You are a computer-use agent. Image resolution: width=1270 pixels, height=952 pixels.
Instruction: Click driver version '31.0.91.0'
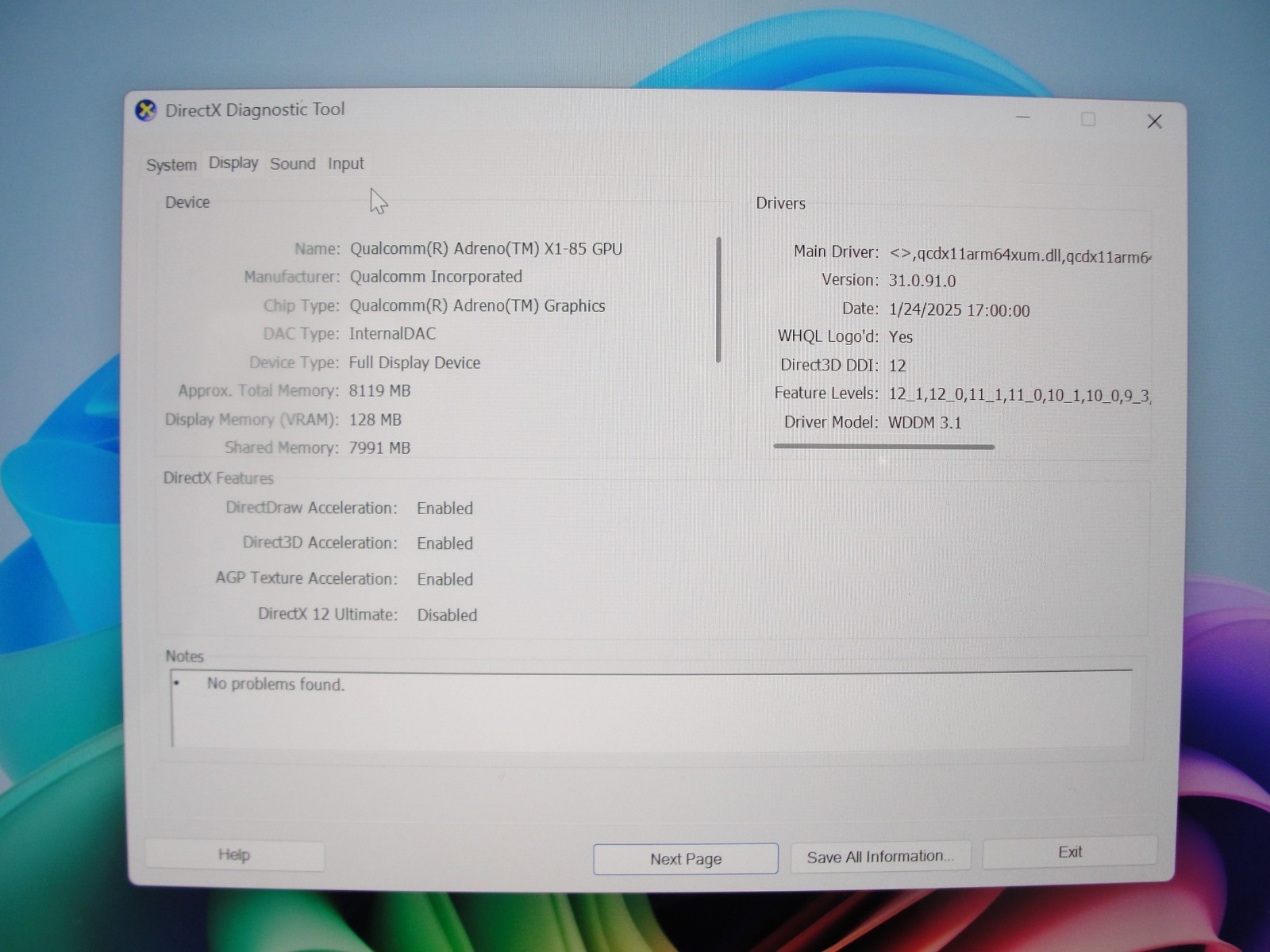click(x=922, y=281)
